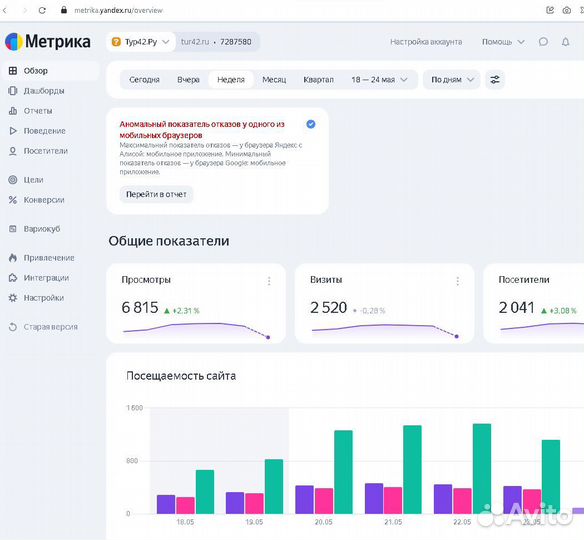Open Настройки in sidebar

tap(44, 298)
